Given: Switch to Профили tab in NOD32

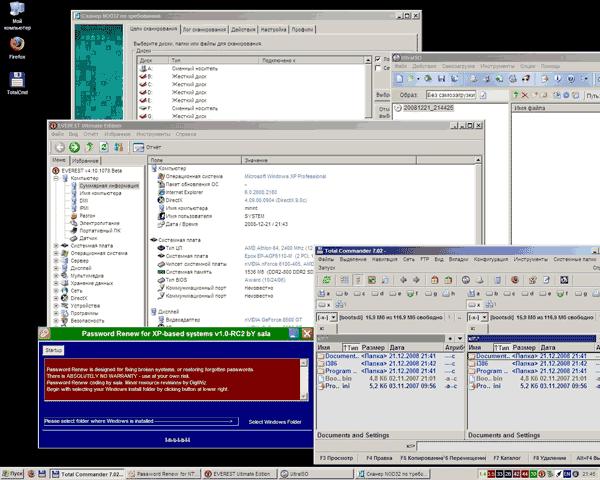Looking at the screenshot, I should pos(302,29).
